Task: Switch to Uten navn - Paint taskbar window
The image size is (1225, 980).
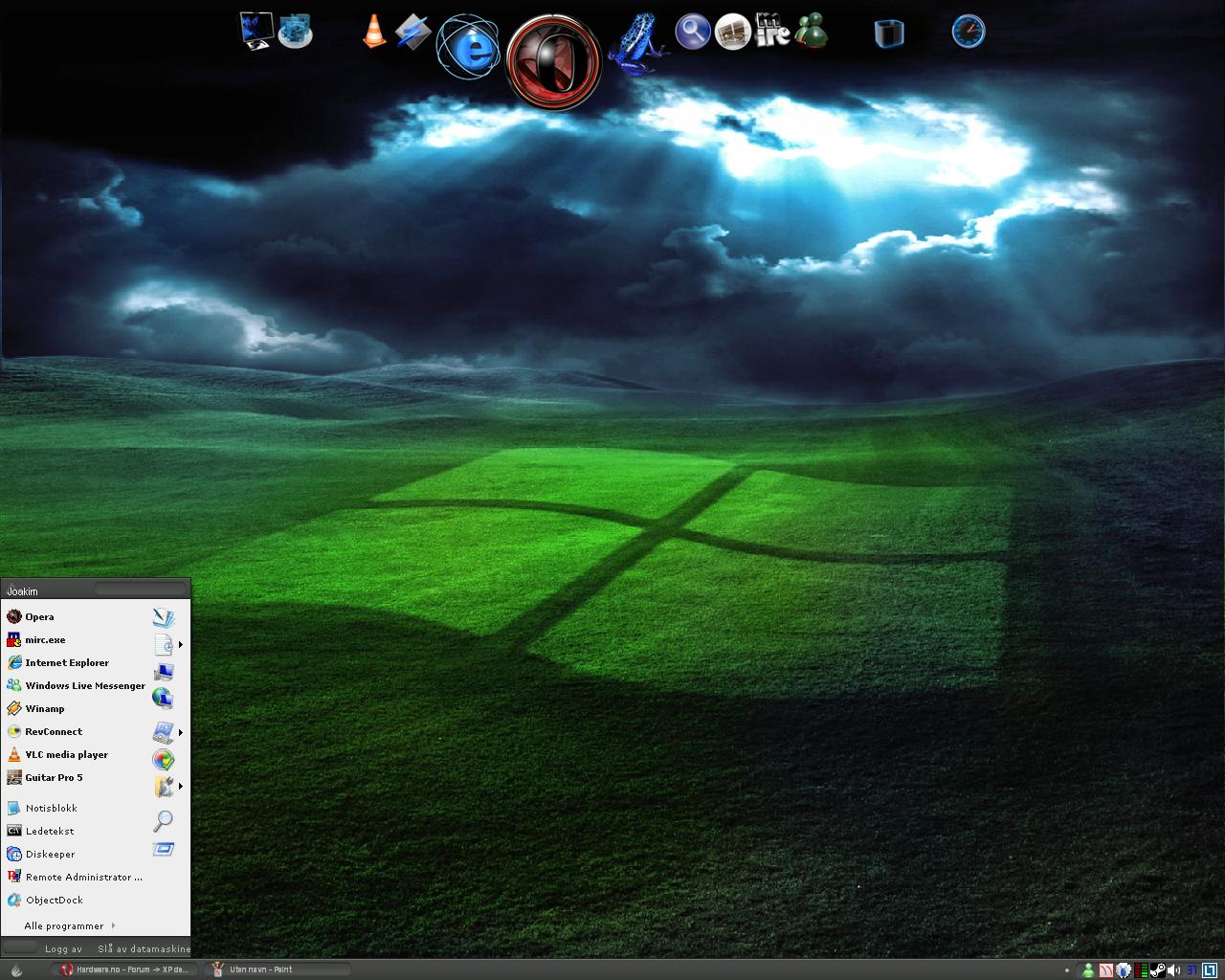Action: (x=277, y=969)
